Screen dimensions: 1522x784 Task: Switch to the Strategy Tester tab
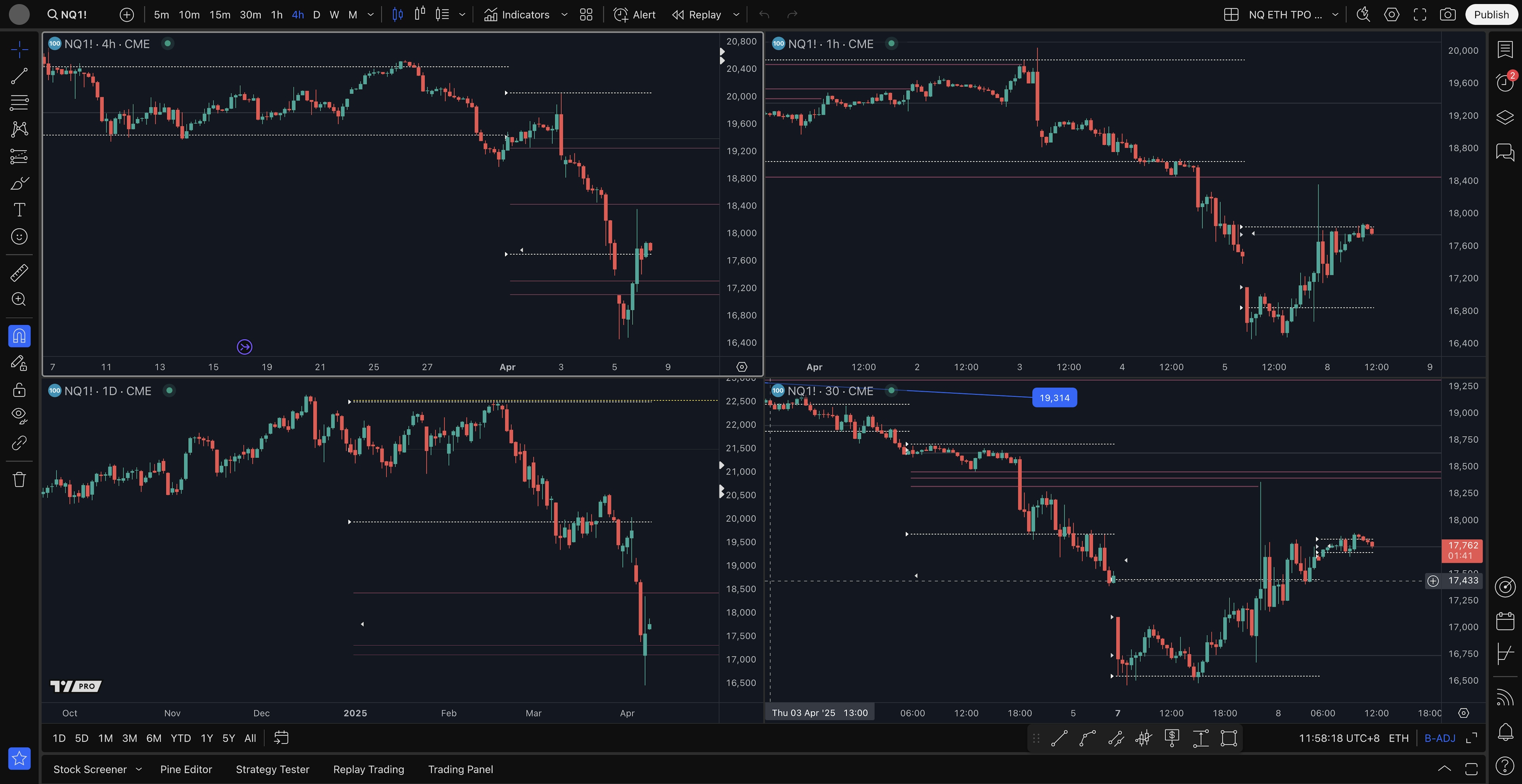272,769
